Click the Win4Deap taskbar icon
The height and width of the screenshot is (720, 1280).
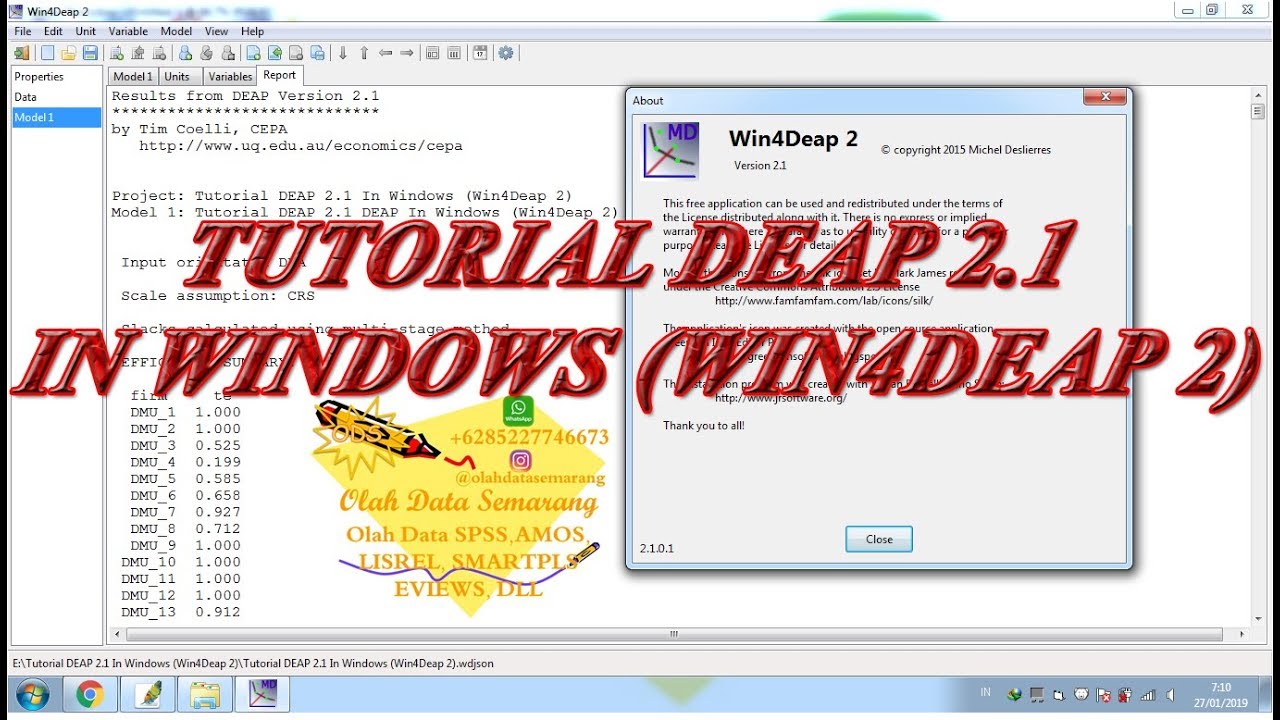click(262, 694)
